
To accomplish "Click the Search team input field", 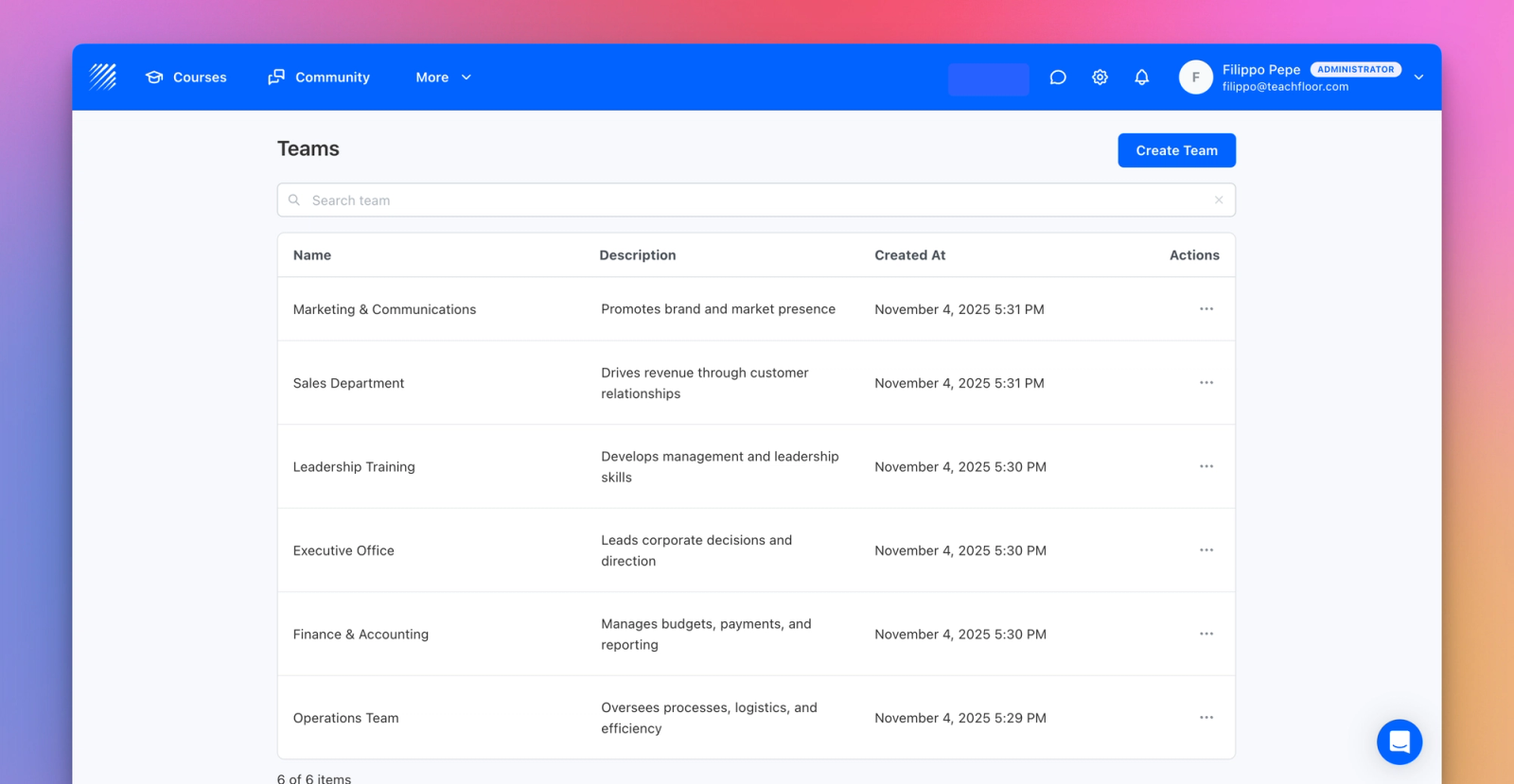I will coord(756,200).
